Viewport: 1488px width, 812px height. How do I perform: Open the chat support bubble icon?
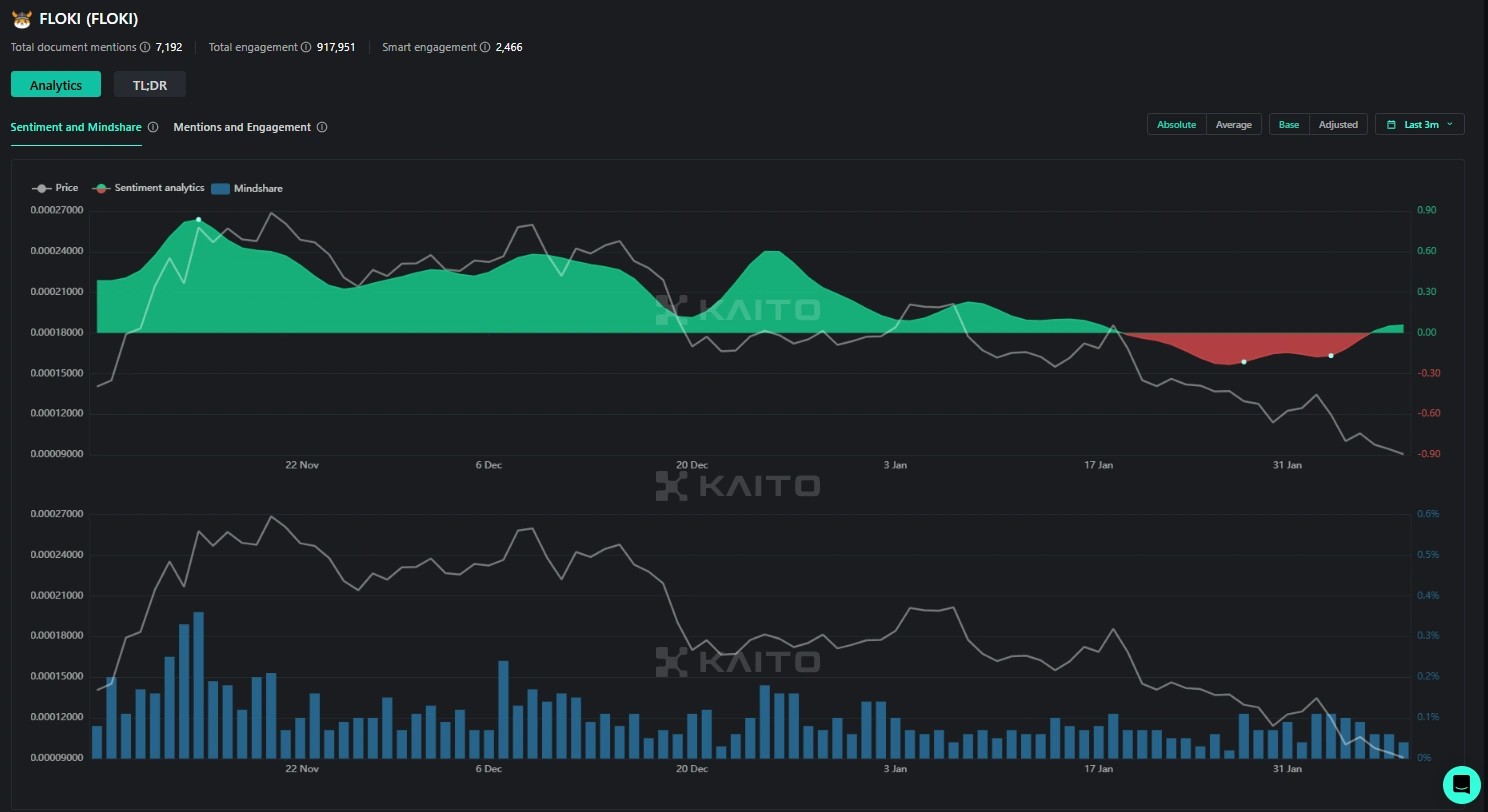[1460, 783]
